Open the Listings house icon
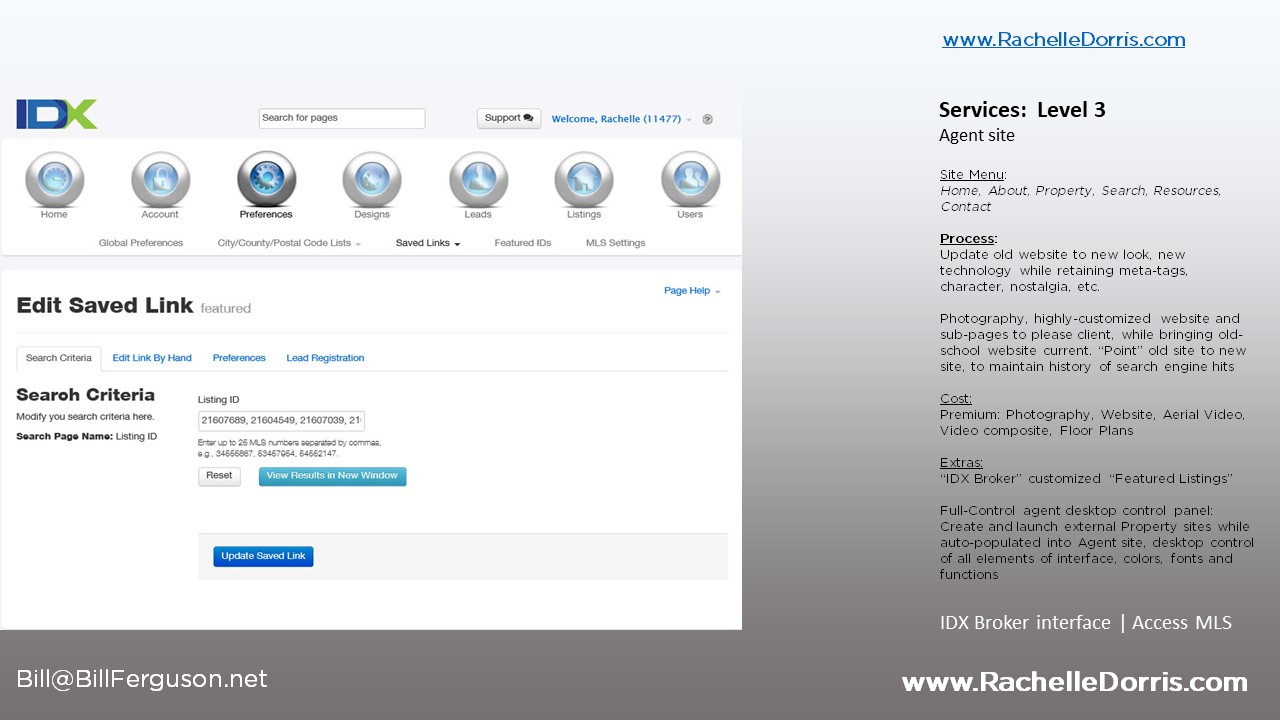 584,180
